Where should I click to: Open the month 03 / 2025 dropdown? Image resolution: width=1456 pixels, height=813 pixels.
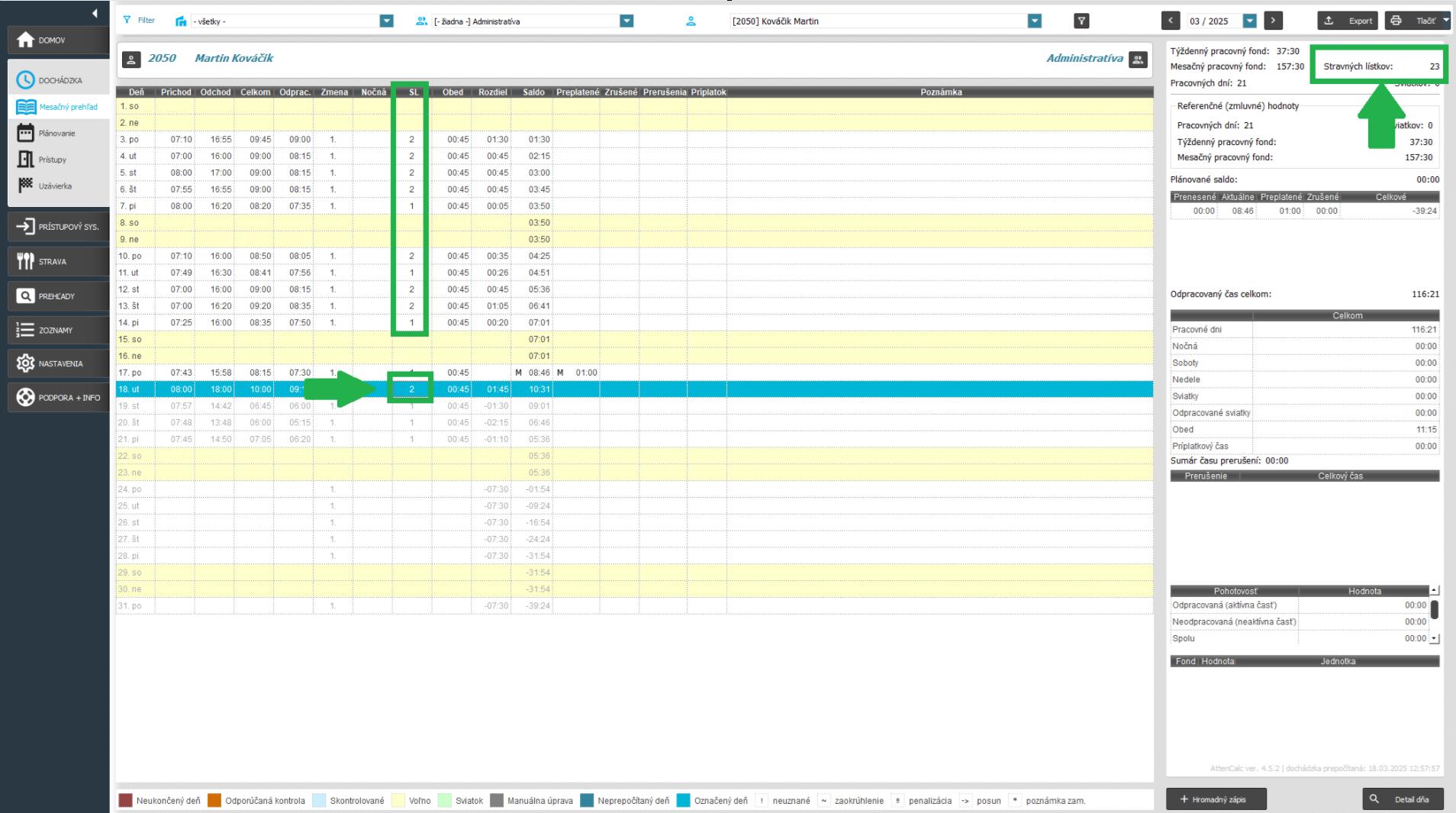[x=1249, y=21]
